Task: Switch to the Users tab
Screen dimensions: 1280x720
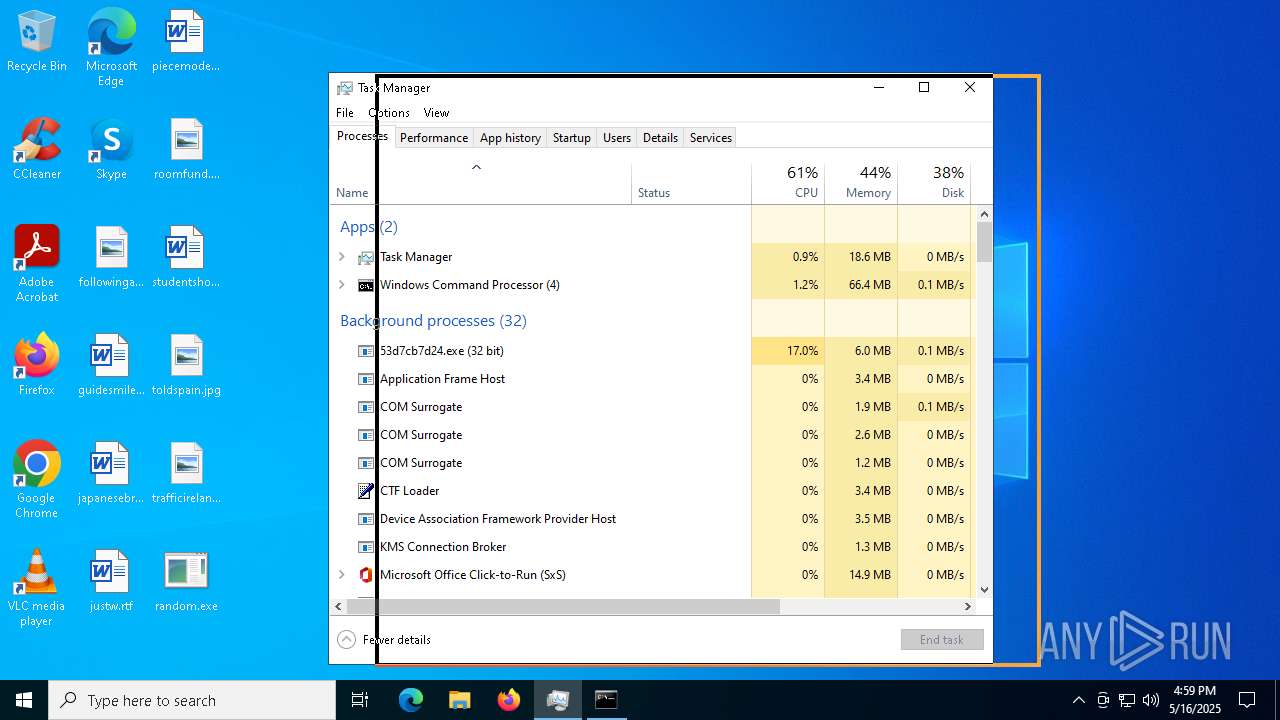Action: click(x=617, y=138)
